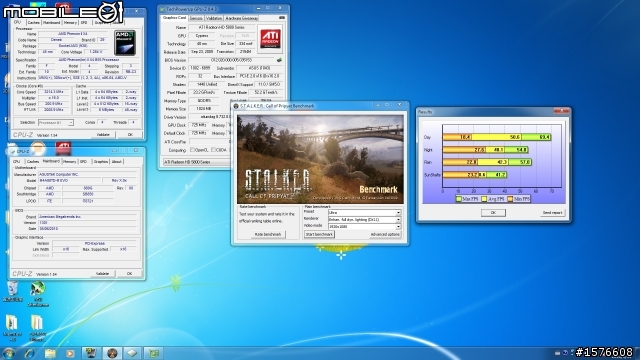
Task: Tick the OpenCL computing checkbox in GPU-Z
Action: 192,150
